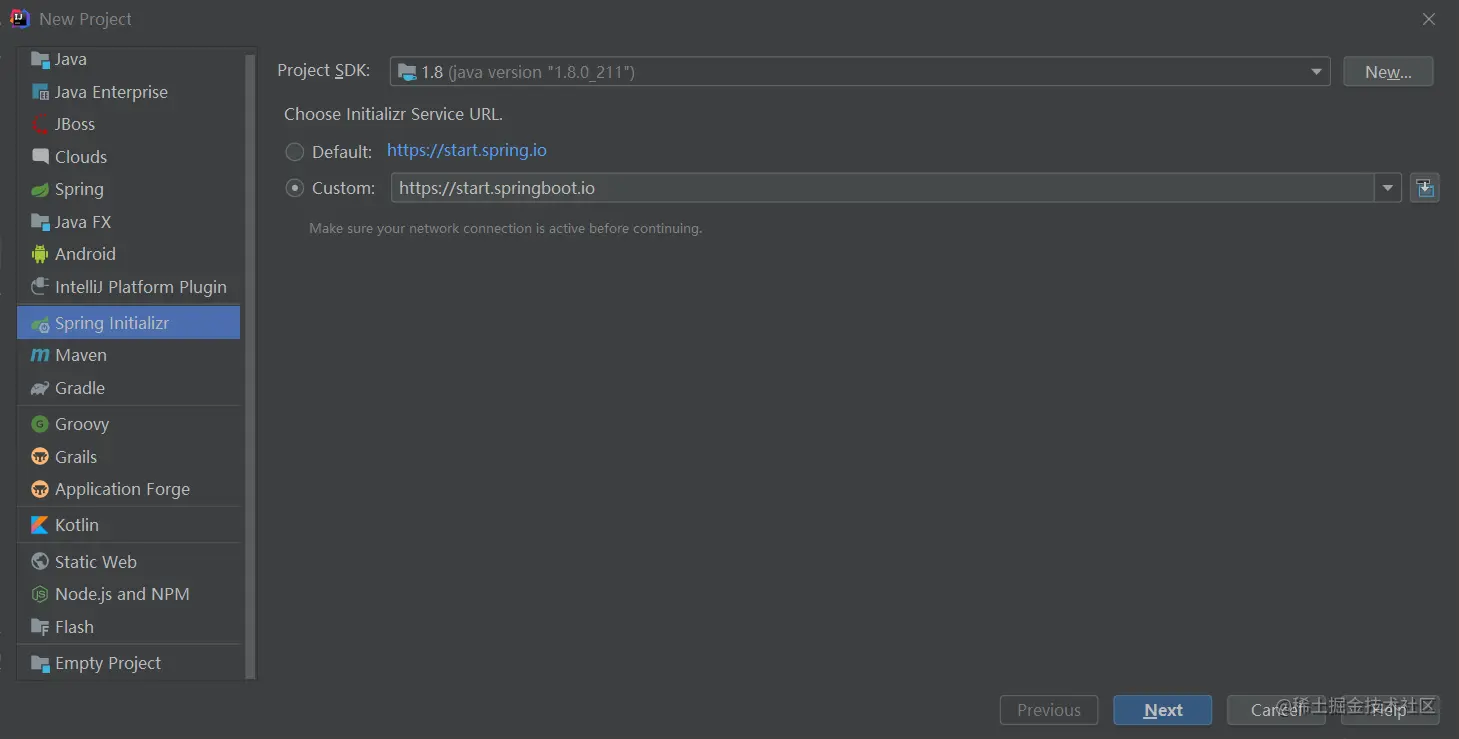Click the icon button beside the Custom URL field
Viewport: 1459px width, 739px height.
pyautogui.click(x=1425, y=188)
